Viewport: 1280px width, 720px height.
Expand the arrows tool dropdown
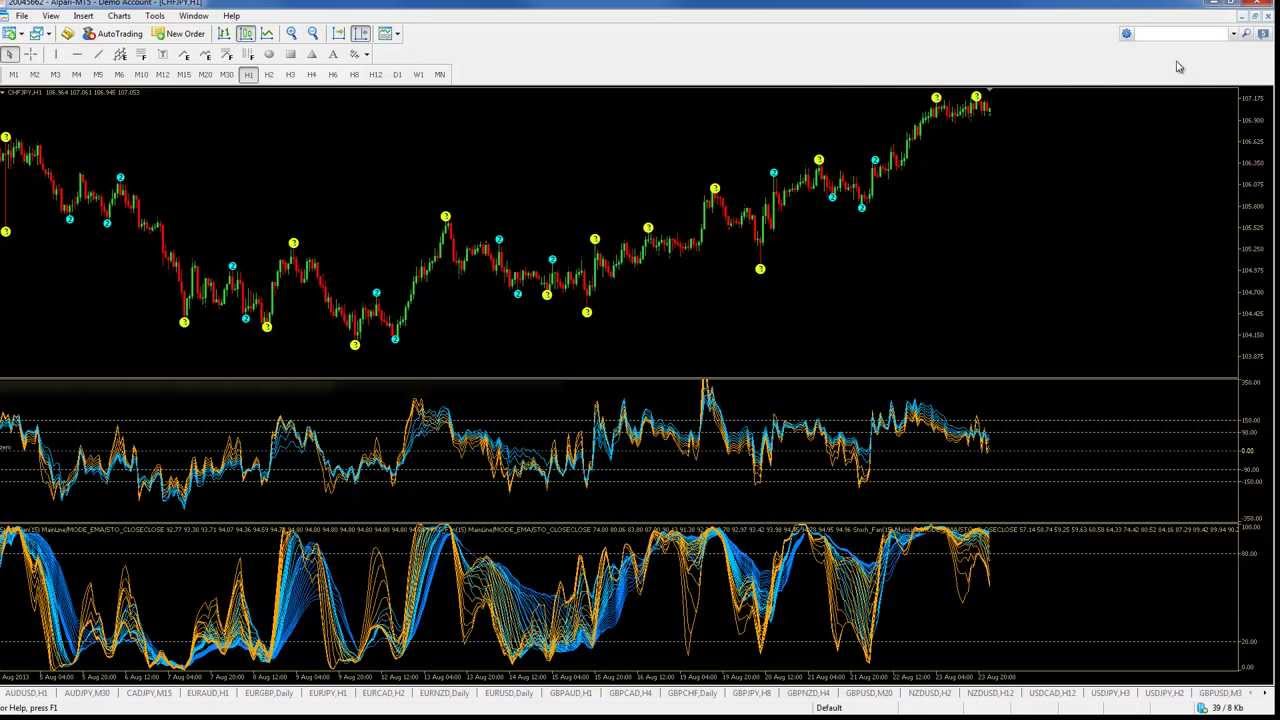[367, 54]
